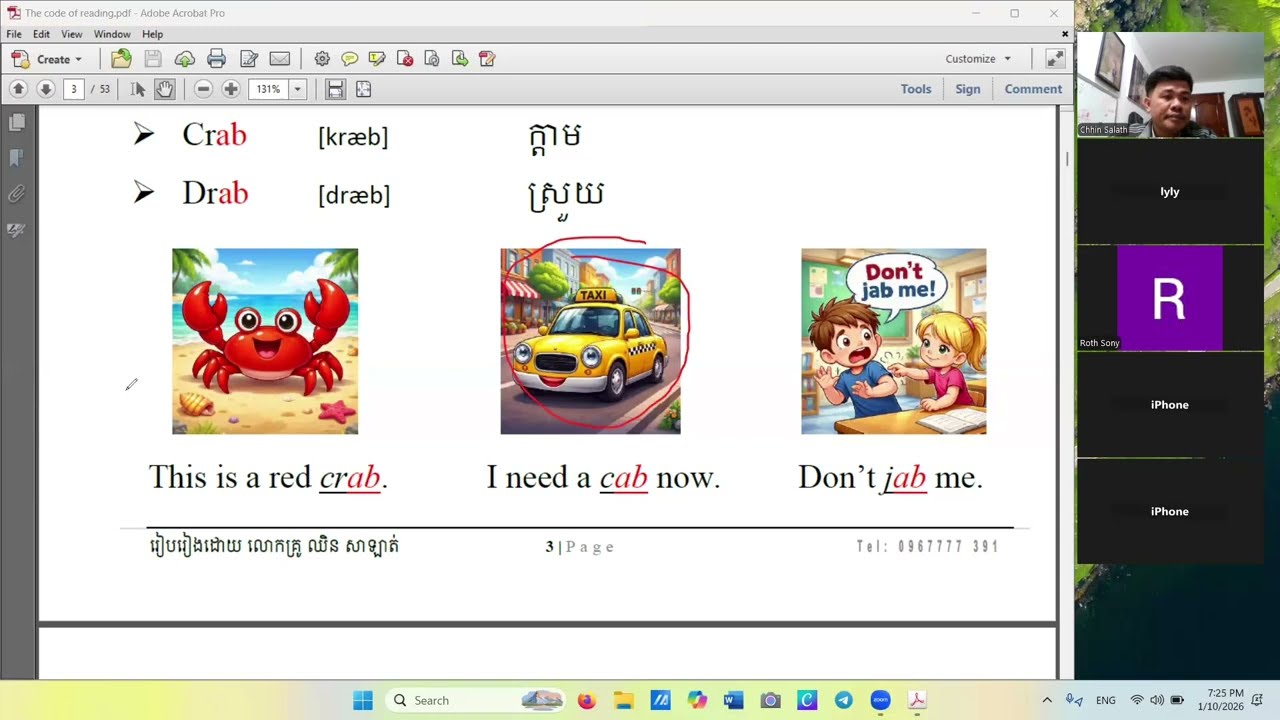This screenshot has width=1280, height=720.
Task: Go to previous page with up arrow
Action: point(18,89)
